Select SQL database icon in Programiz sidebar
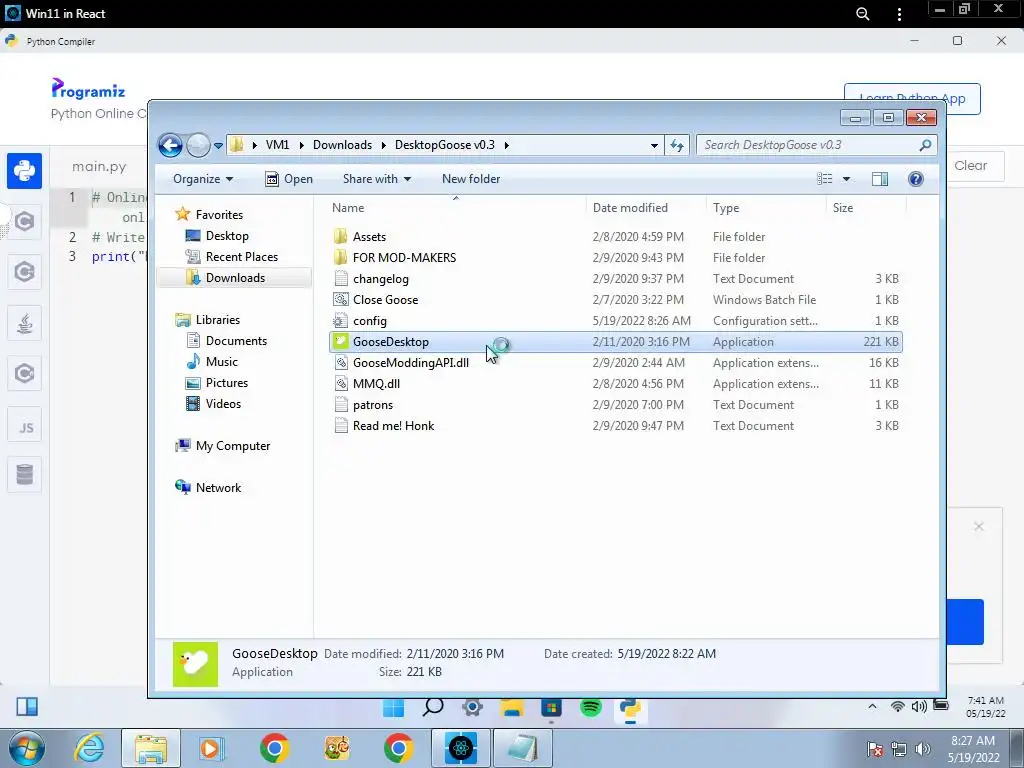1024x768 pixels. (x=24, y=475)
